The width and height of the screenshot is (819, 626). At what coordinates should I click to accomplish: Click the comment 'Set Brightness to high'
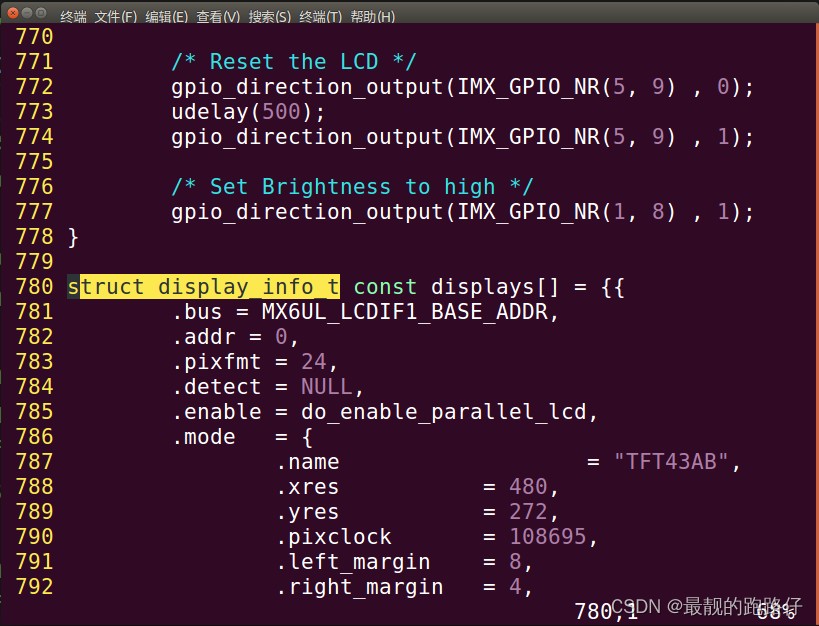tap(353, 187)
